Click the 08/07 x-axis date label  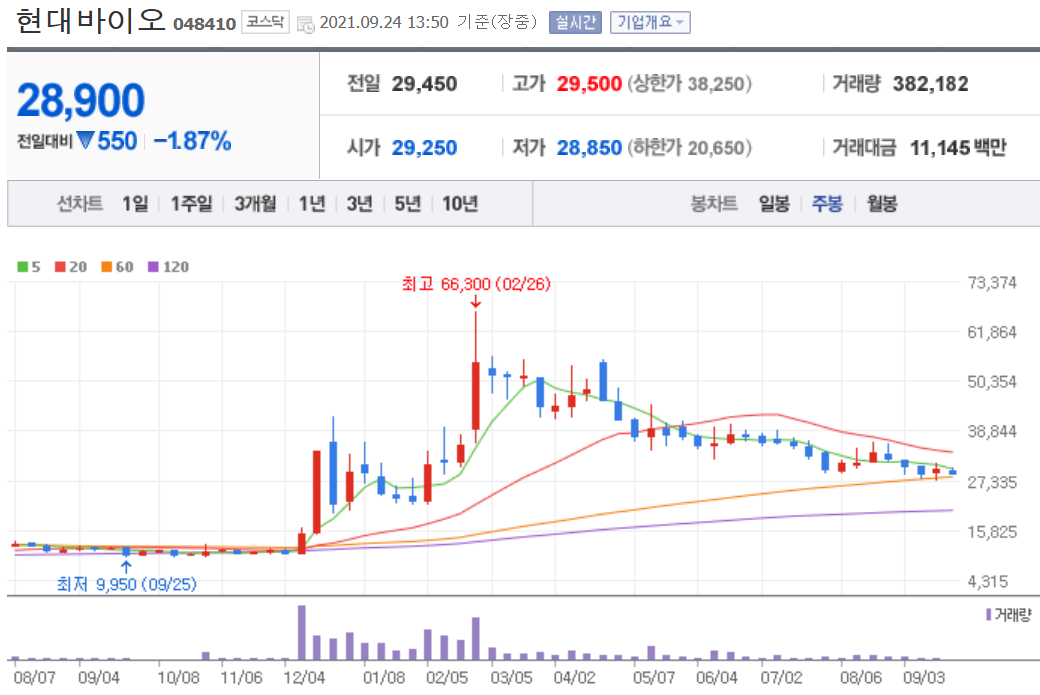point(34,678)
